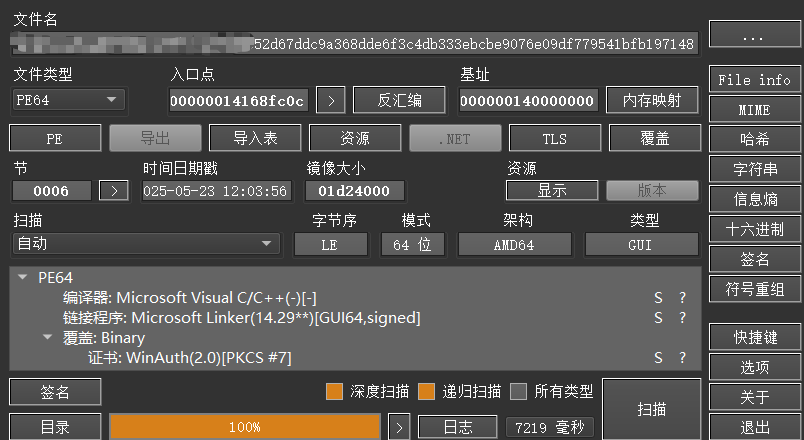Screen dimensions: 804x440
Task: Open the 文件类型 PE64 dropdown
Action: coord(69,100)
